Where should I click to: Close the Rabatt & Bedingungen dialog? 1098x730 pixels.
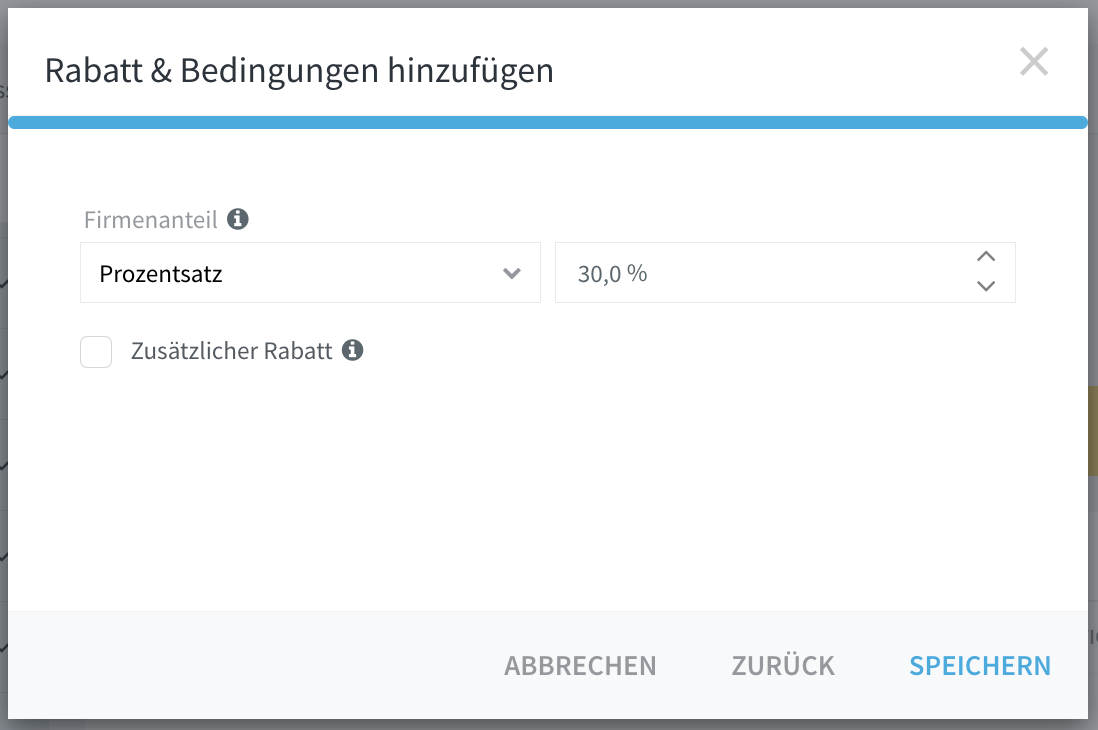tap(1034, 62)
